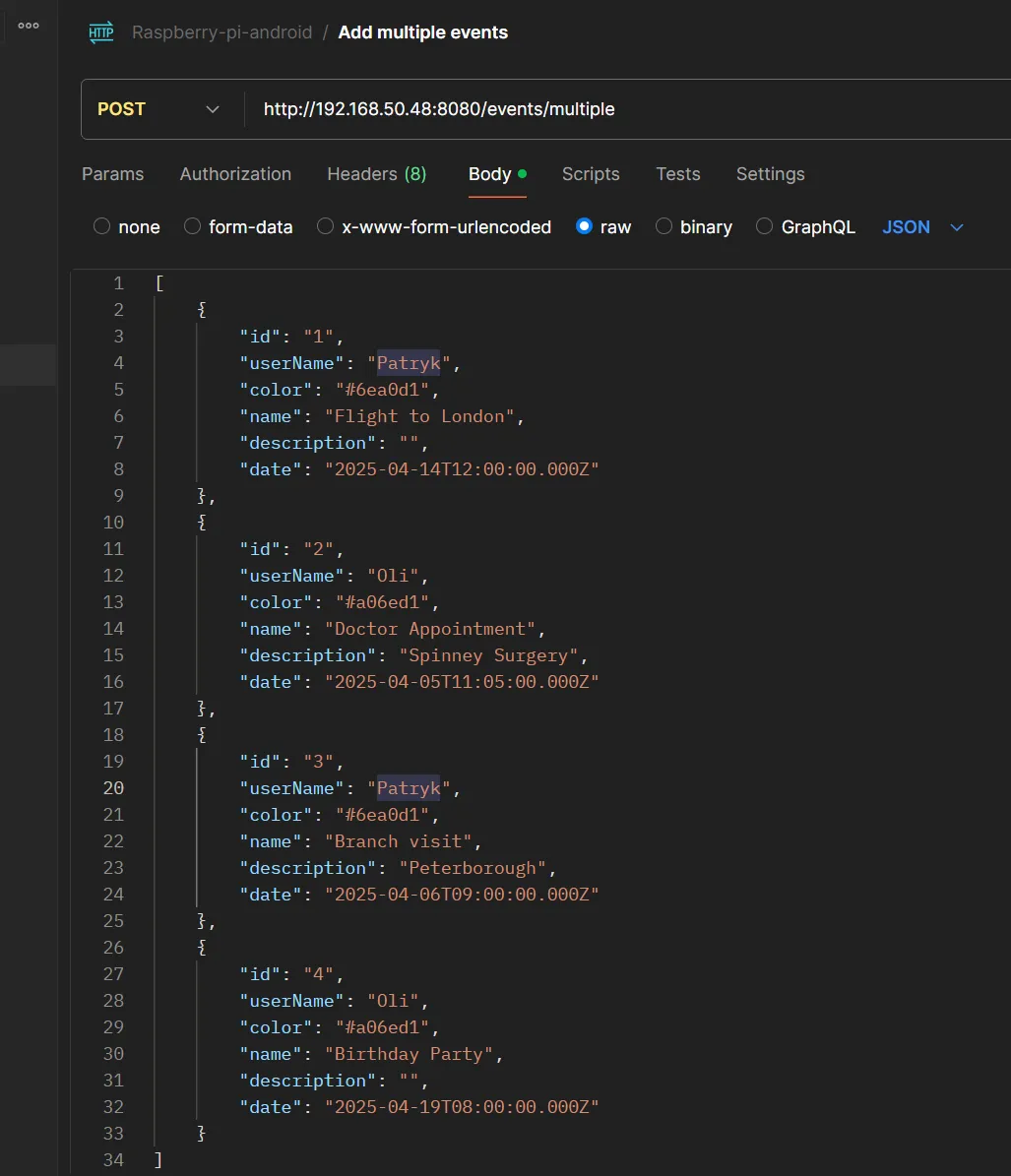Click the request URL input field
Screen dimensions: 1011x1176
[626, 109]
